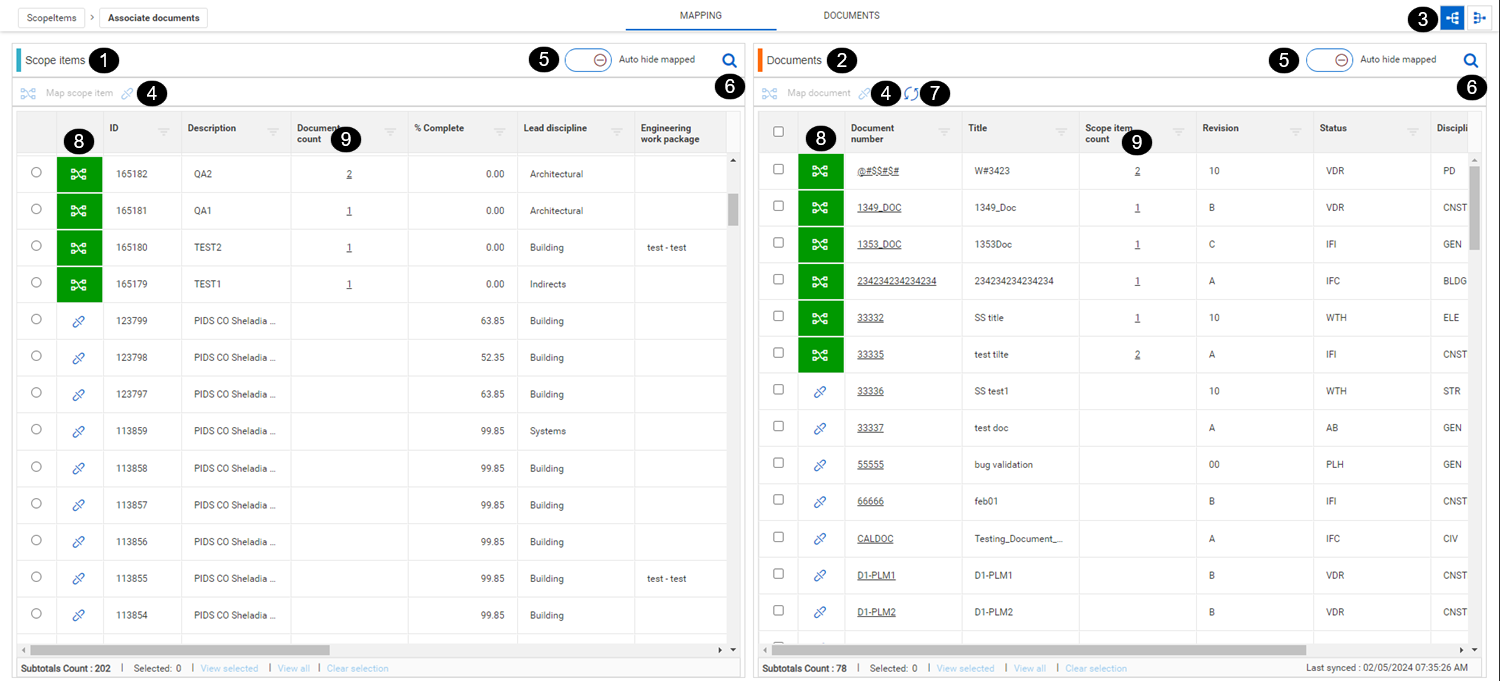Toggle Auto hide mapped in Scope items panel

(588, 60)
